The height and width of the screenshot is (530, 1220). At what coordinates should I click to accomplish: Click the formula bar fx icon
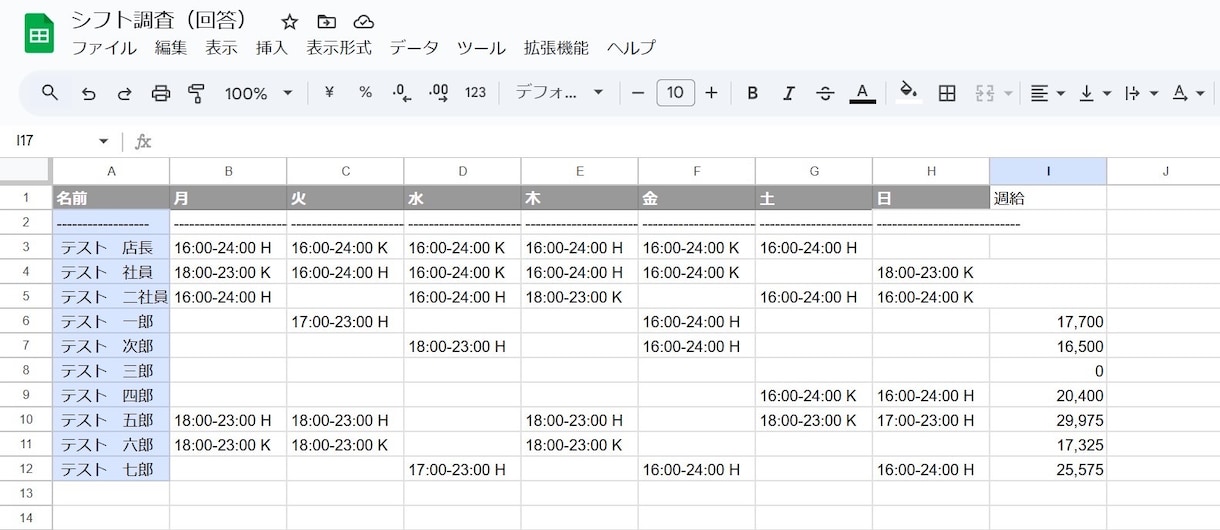143,141
